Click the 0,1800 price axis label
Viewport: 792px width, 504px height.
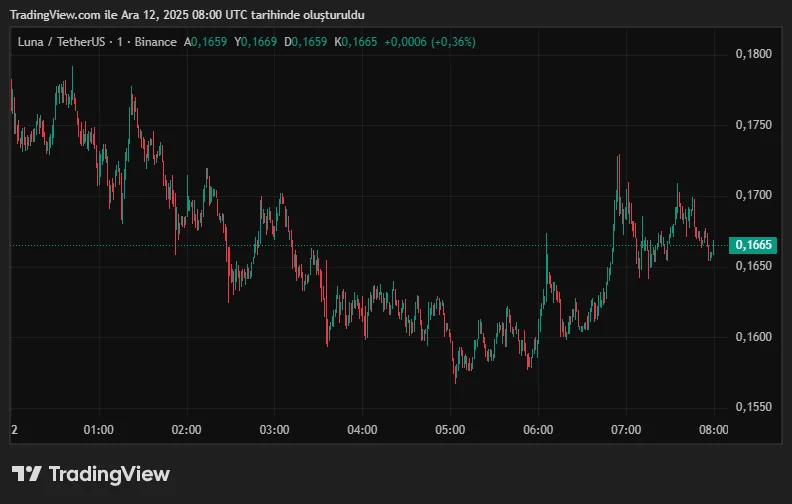point(753,54)
